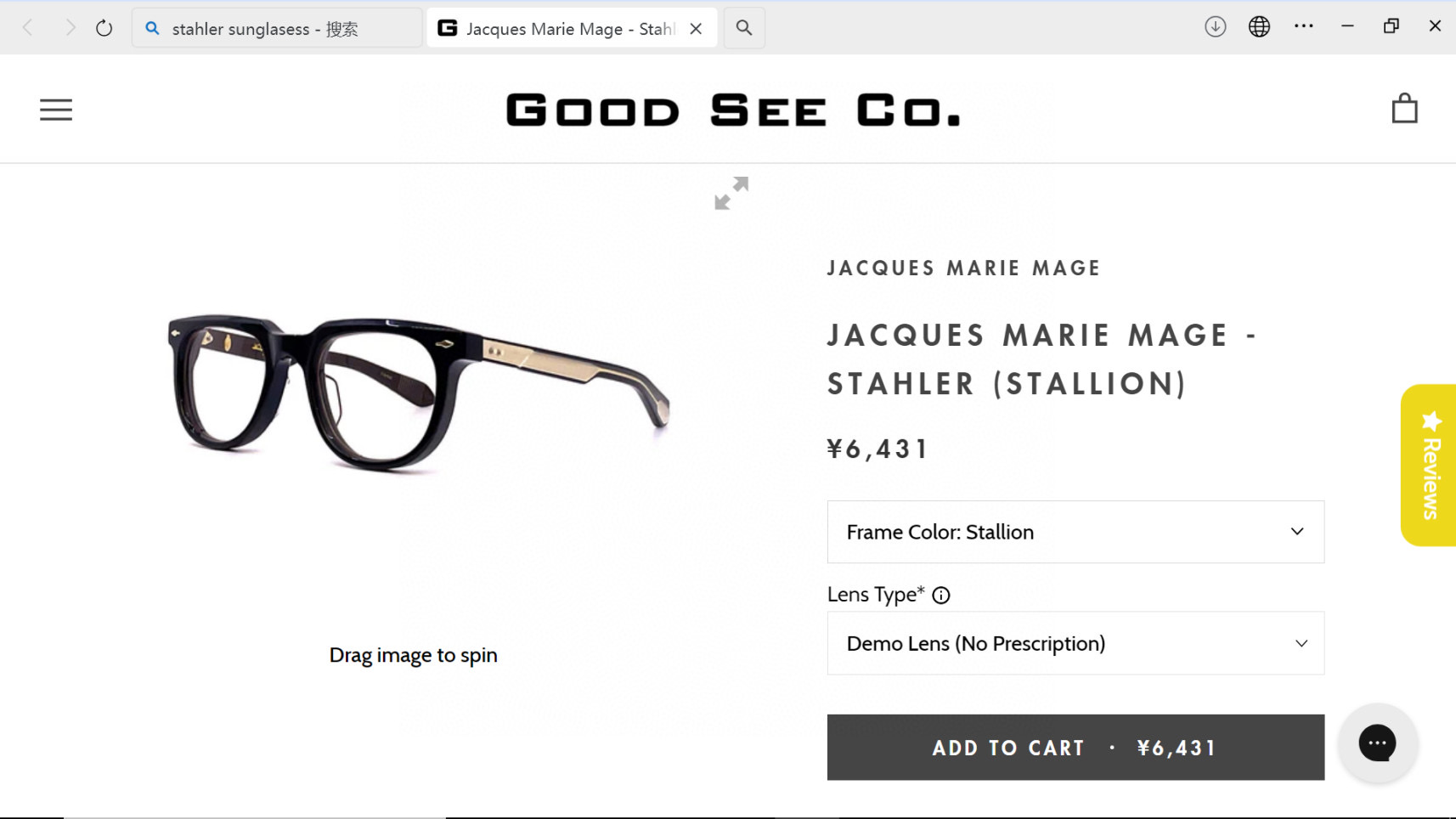The image size is (1456, 819).
Task: Open the chat support bubble
Action: click(x=1377, y=743)
